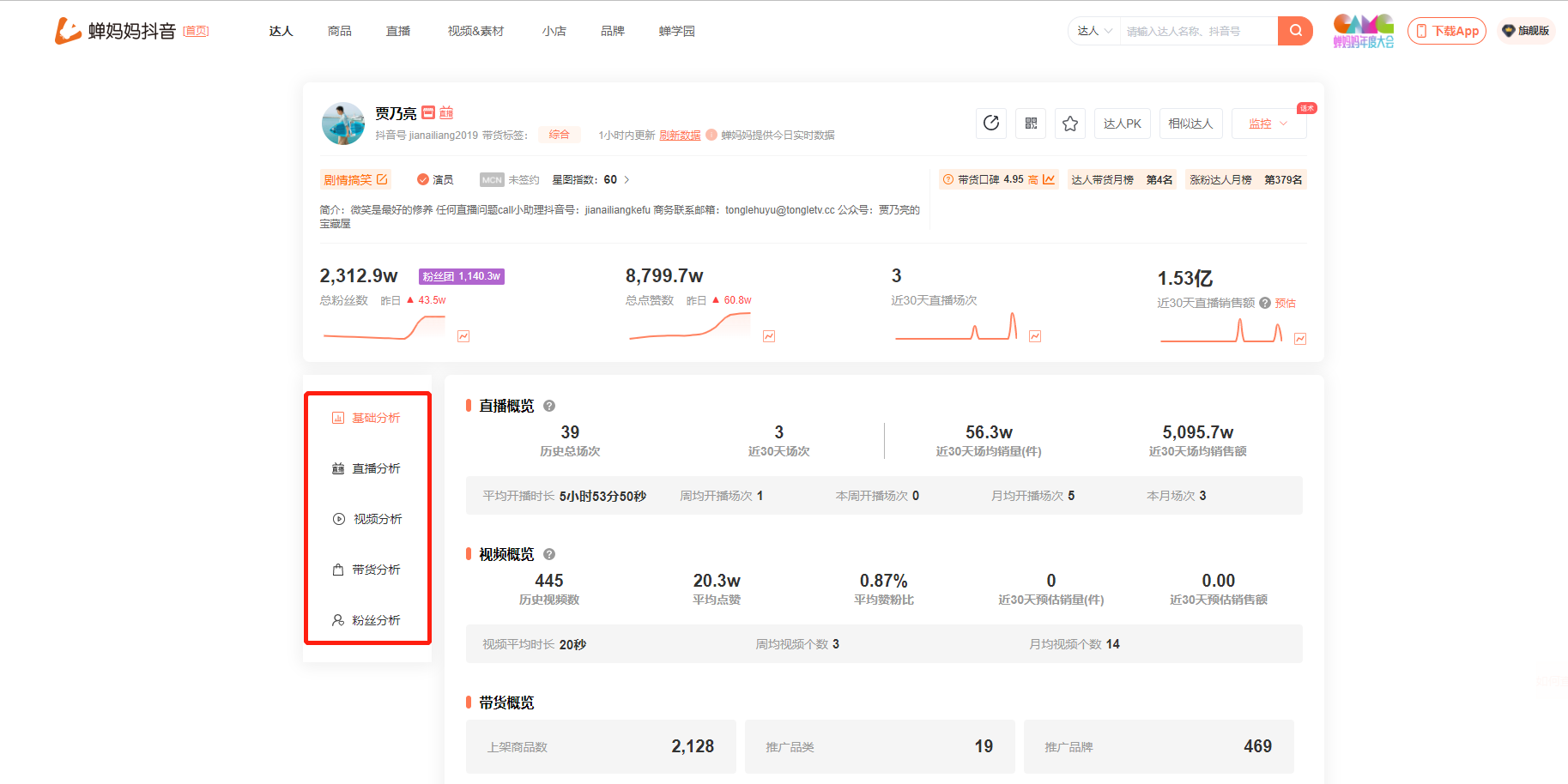The image size is (1568, 784).
Task: Expand the 监控 dropdown
Action: (1268, 124)
